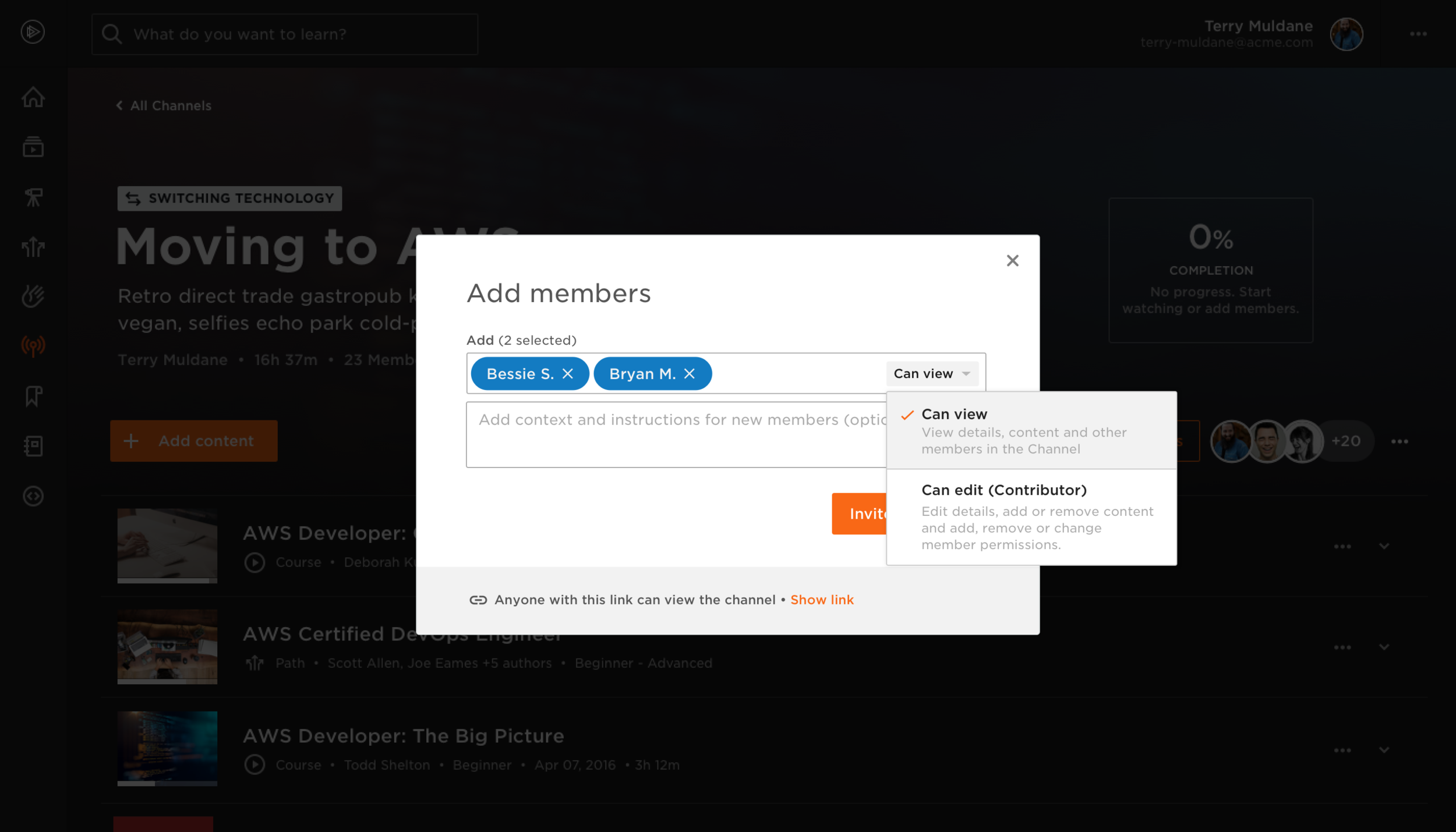Click the switching arrows icon in Switching Technology tag
1456x832 pixels.
(133, 199)
